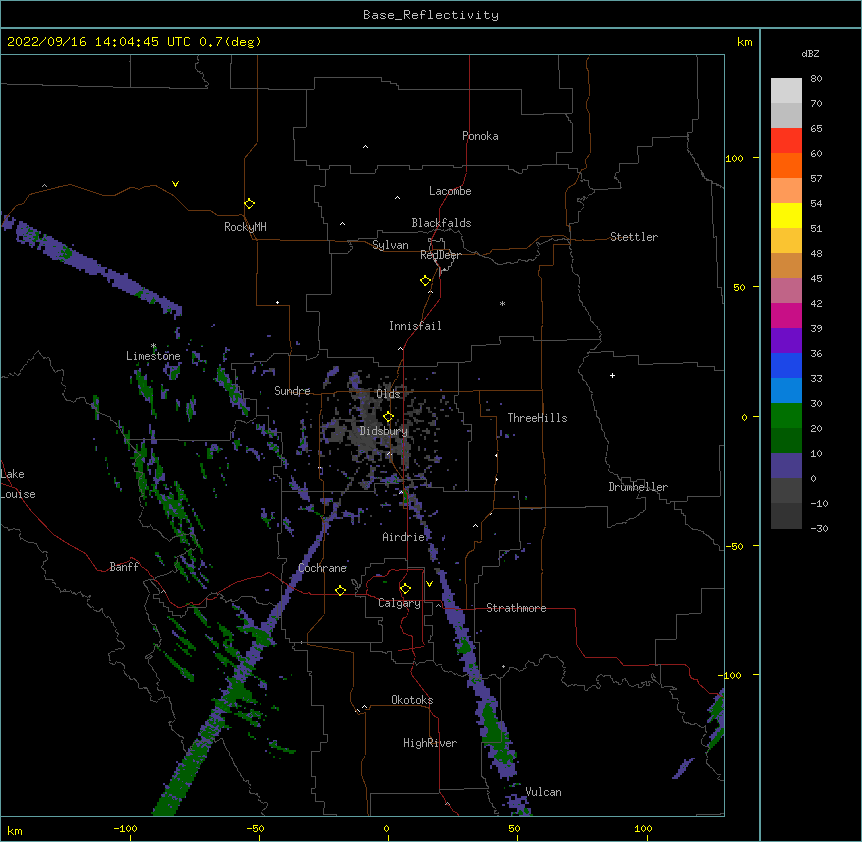Click the Innisfail city label
Image resolution: width=862 pixels, height=842 pixels.
(415, 326)
